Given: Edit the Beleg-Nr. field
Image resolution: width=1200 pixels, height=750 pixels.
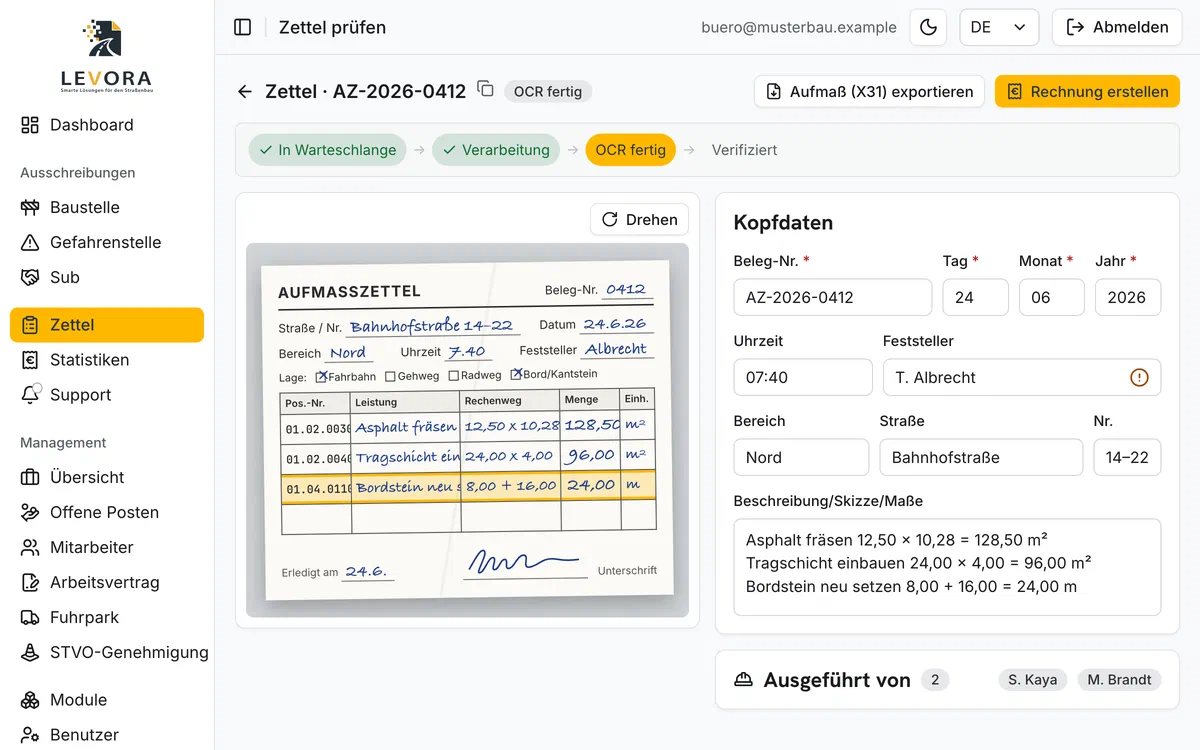Looking at the screenshot, I should click(832, 298).
